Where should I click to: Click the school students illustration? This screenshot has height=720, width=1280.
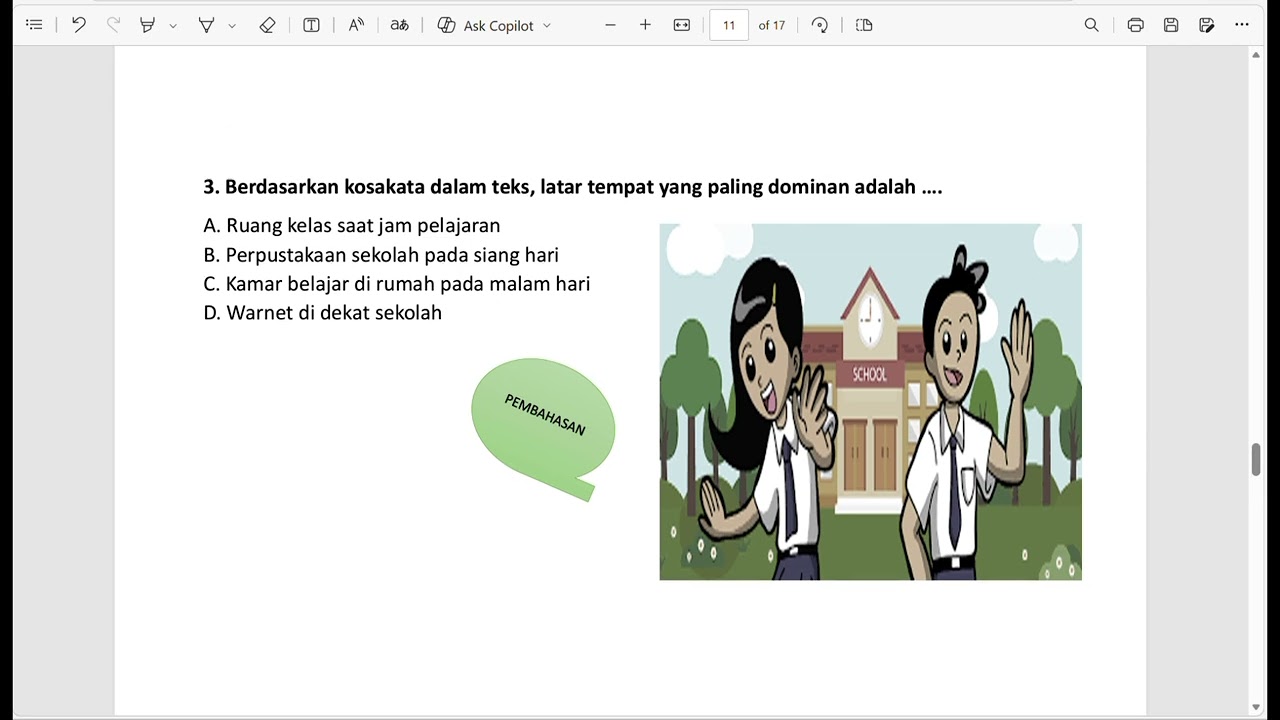coord(870,402)
